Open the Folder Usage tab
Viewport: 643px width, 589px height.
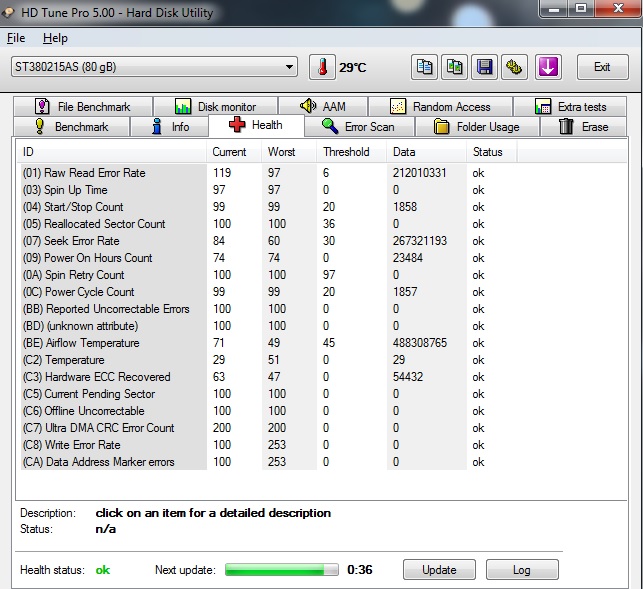click(x=477, y=126)
